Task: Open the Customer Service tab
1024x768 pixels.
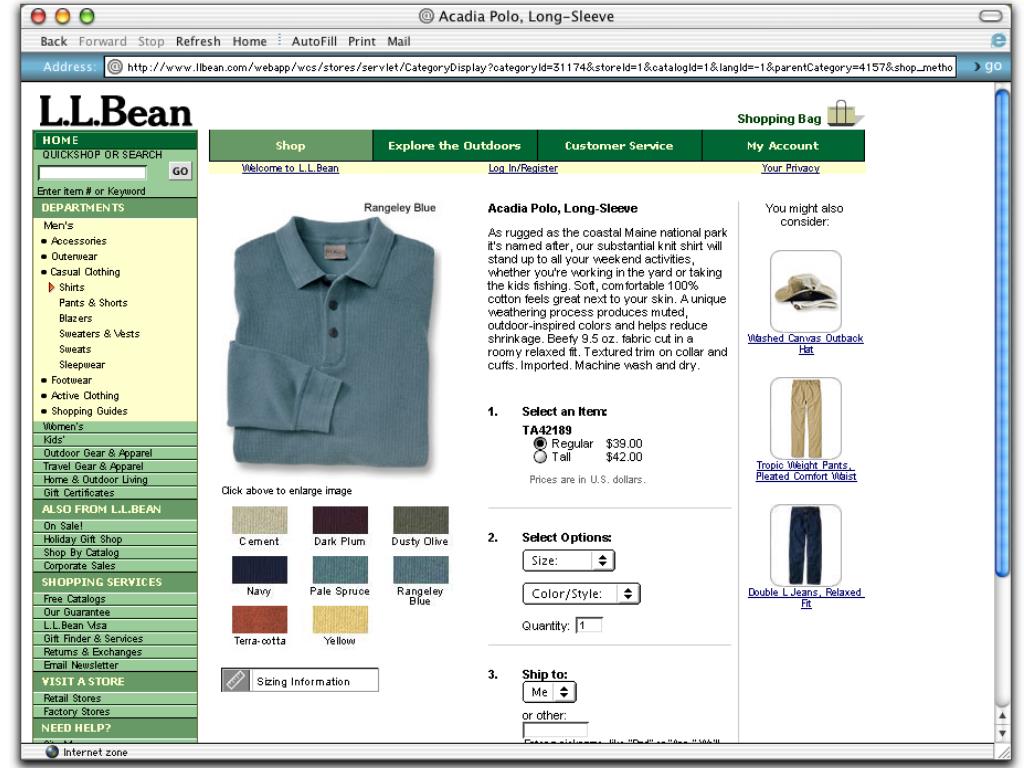Action: pyautogui.click(x=619, y=146)
